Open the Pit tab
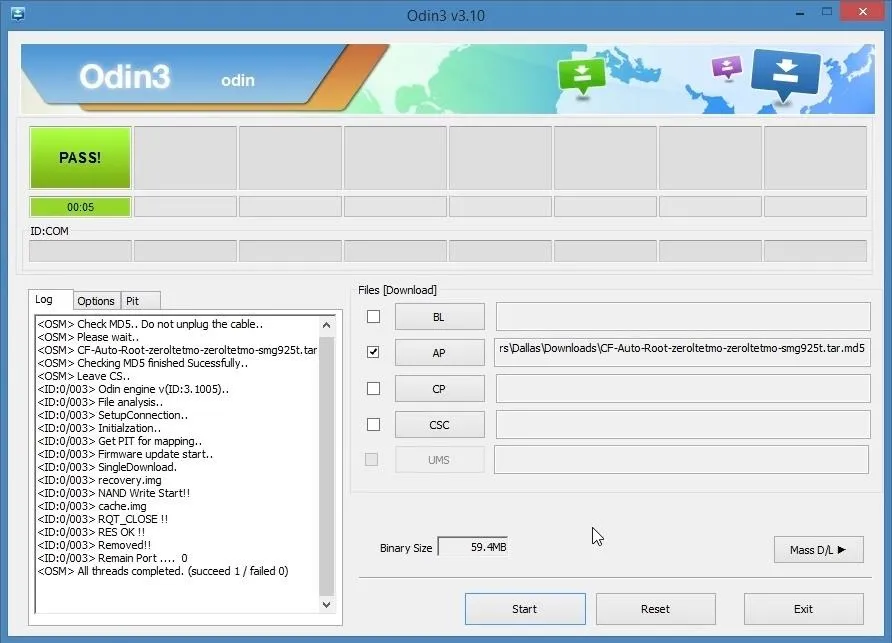The height and width of the screenshot is (643, 892). pos(140,301)
